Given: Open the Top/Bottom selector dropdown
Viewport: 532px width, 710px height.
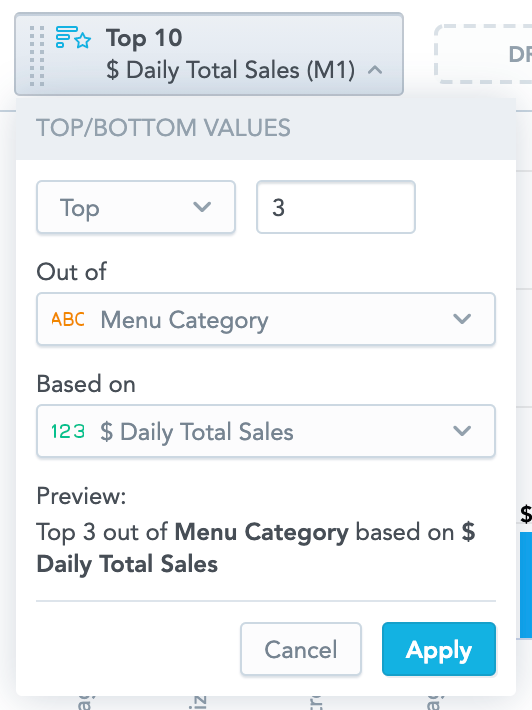Looking at the screenshot, I should pyautogui.click(x=136, y=207).
